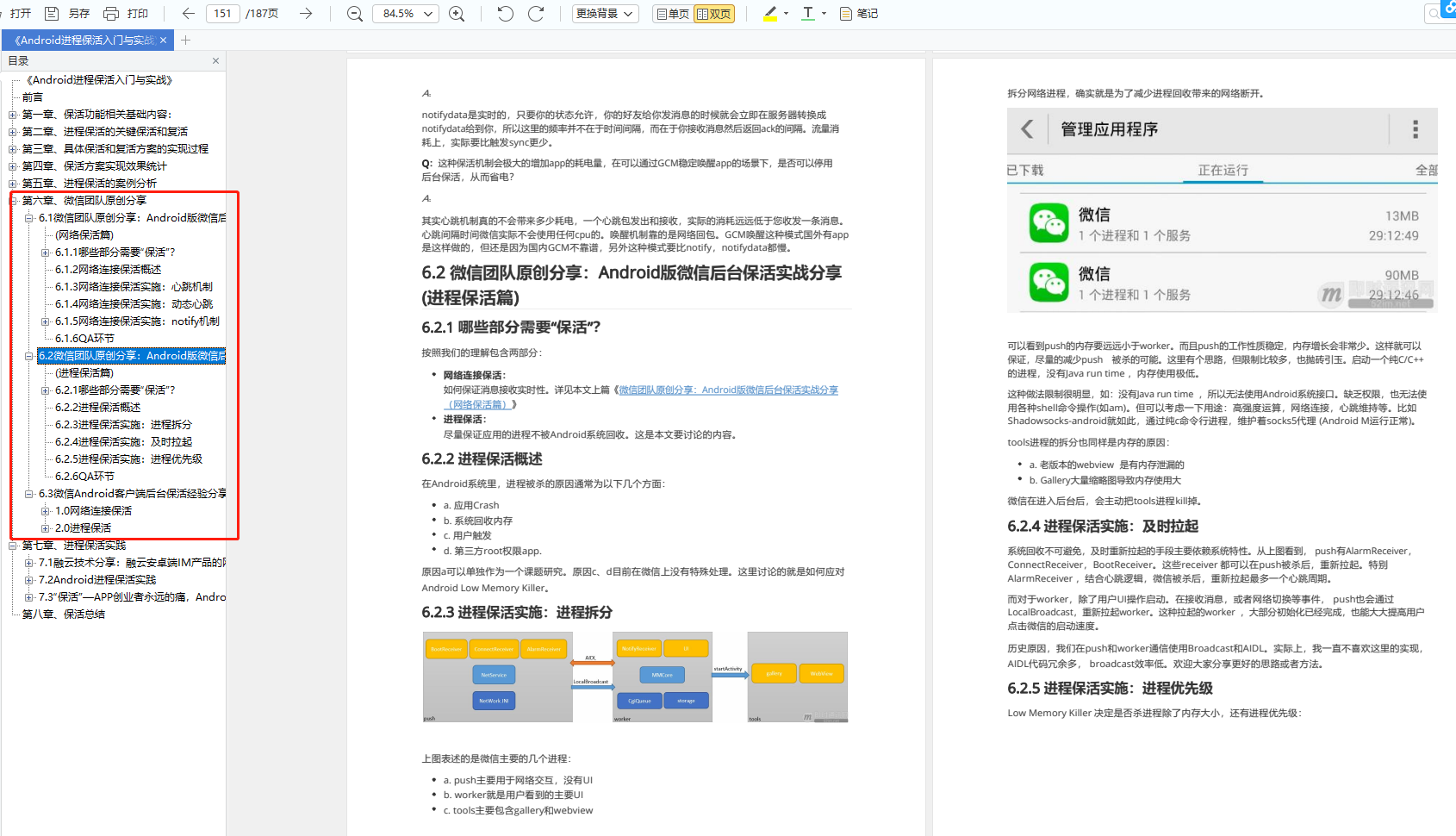Select 6.2.5进程保活实施：进程优先级
Viewport: 1456px width, 836px height.
point(128,459)
